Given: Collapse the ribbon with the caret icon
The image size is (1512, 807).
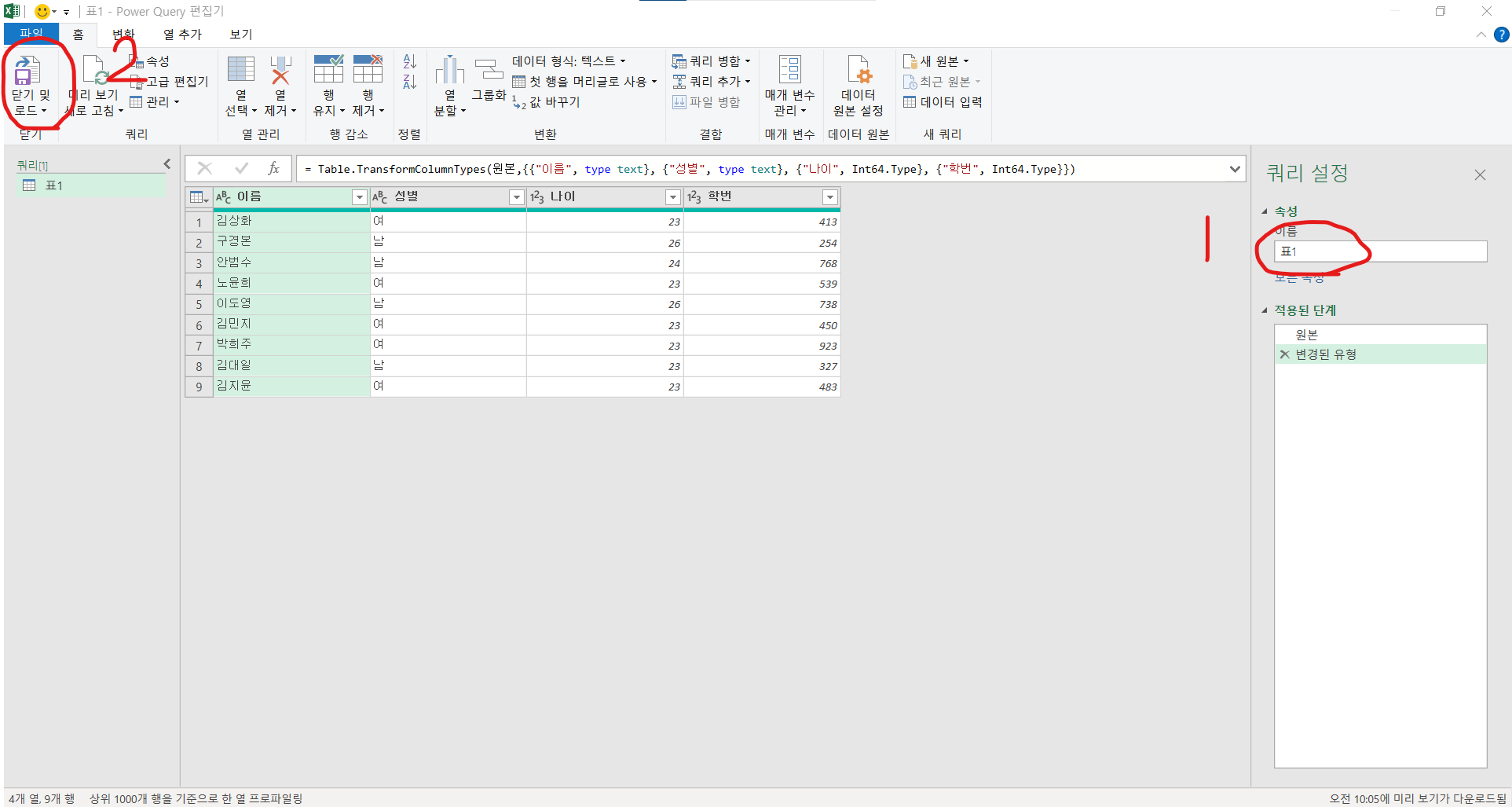Looking at the screenshot, I should click(1481, 35).
